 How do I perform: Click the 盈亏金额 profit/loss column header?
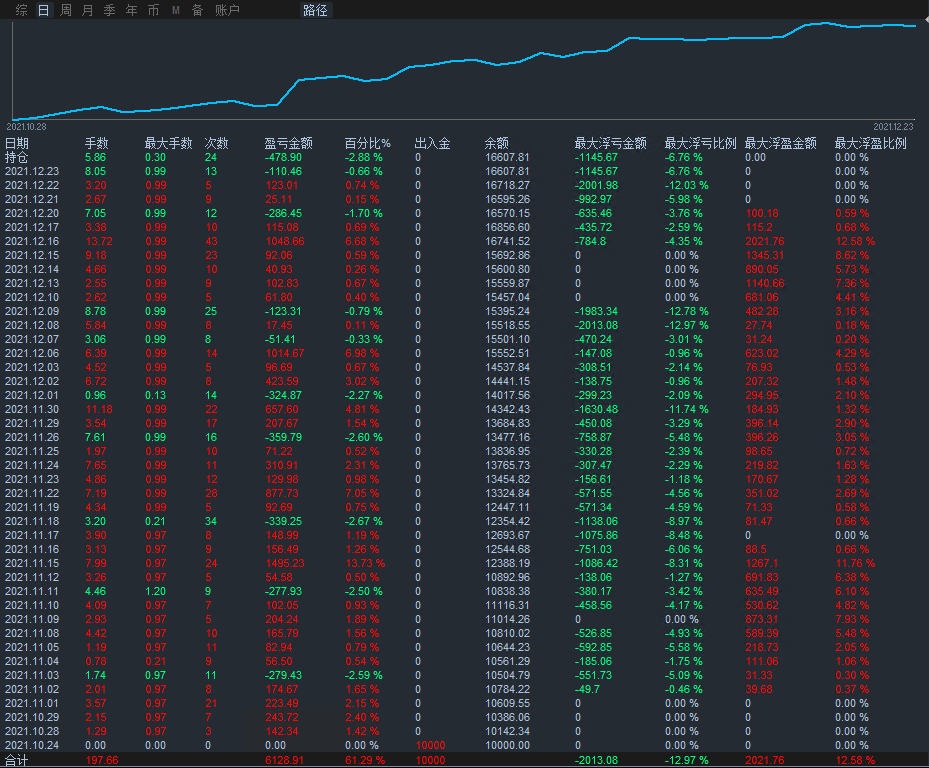(x=288, y=143)
